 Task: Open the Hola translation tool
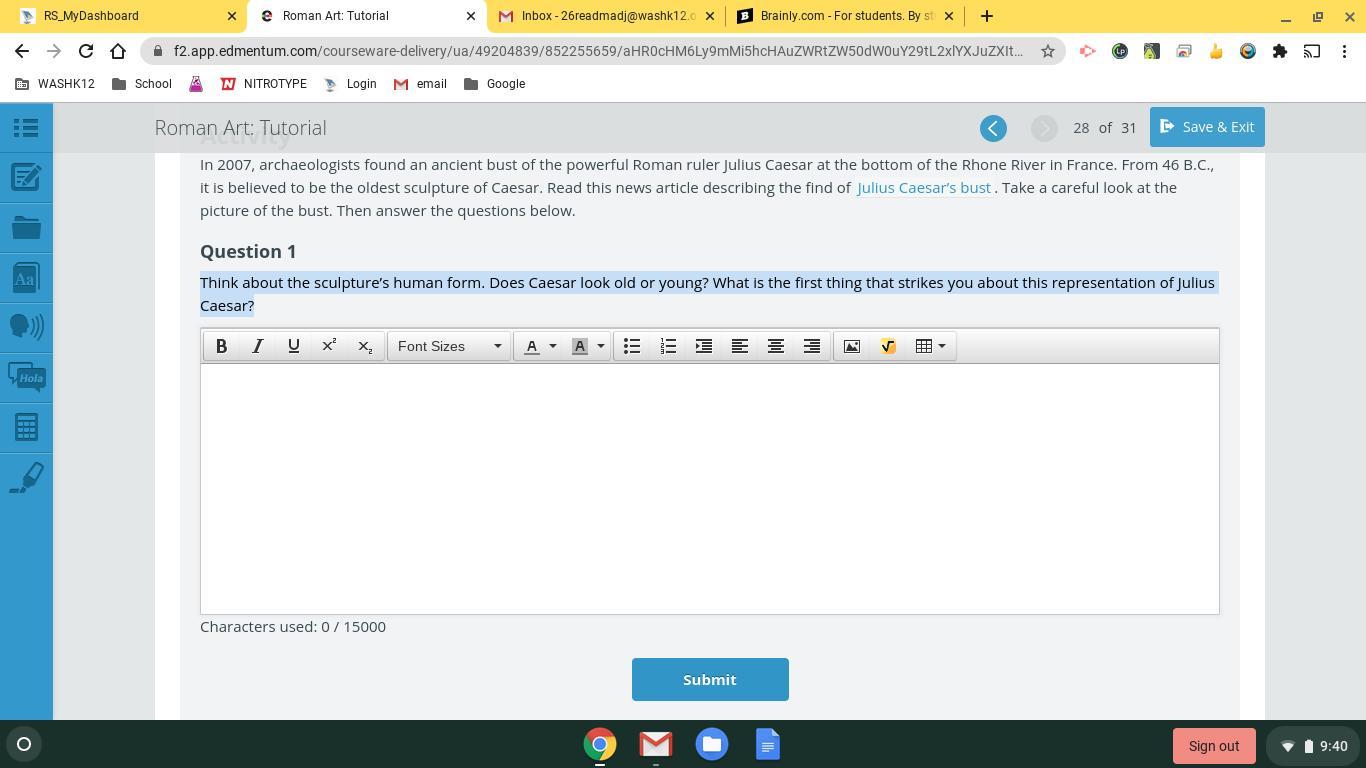click(26, 377)
